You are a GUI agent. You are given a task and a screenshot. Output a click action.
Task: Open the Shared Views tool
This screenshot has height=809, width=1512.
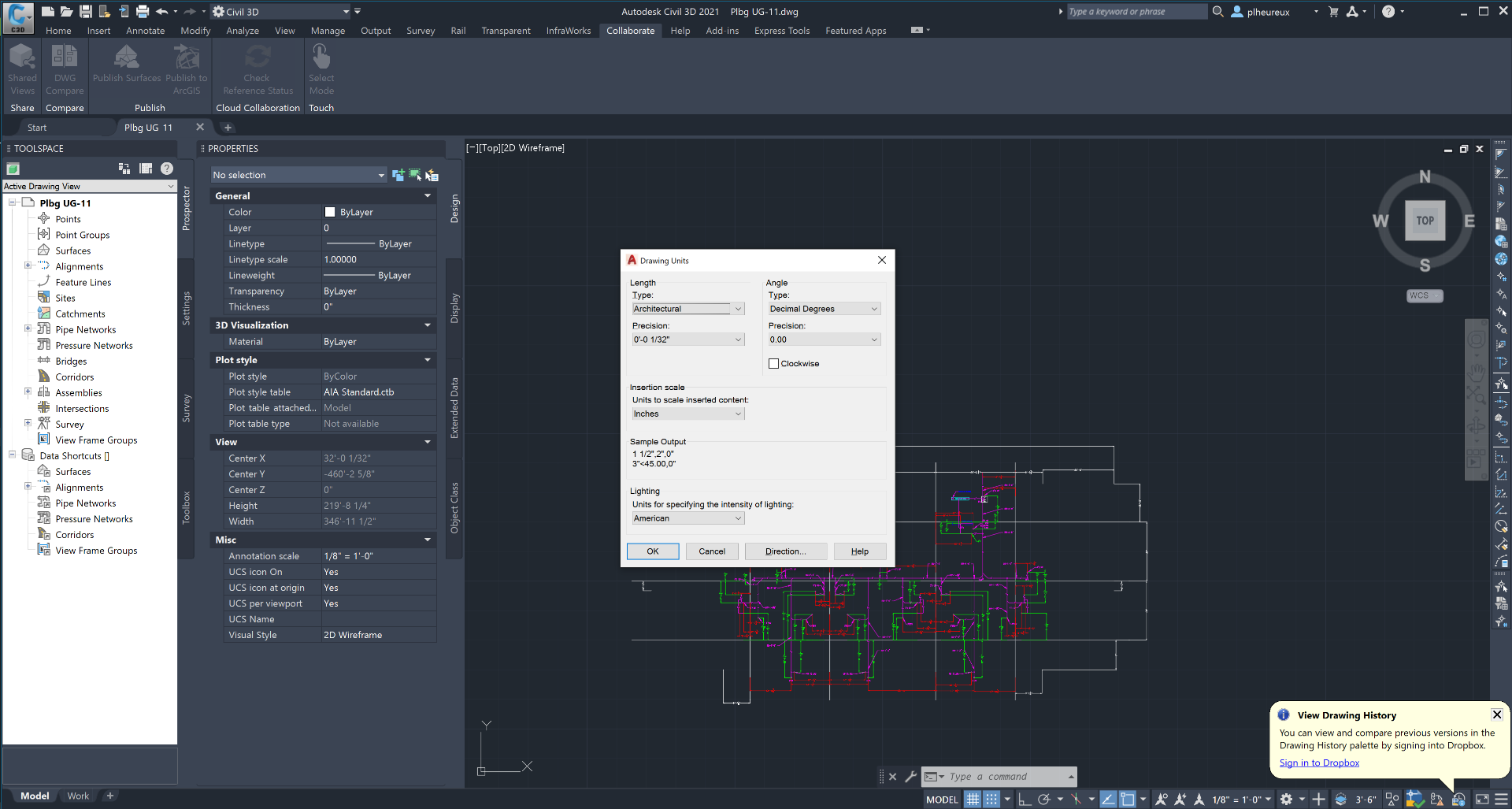[22, 71]
